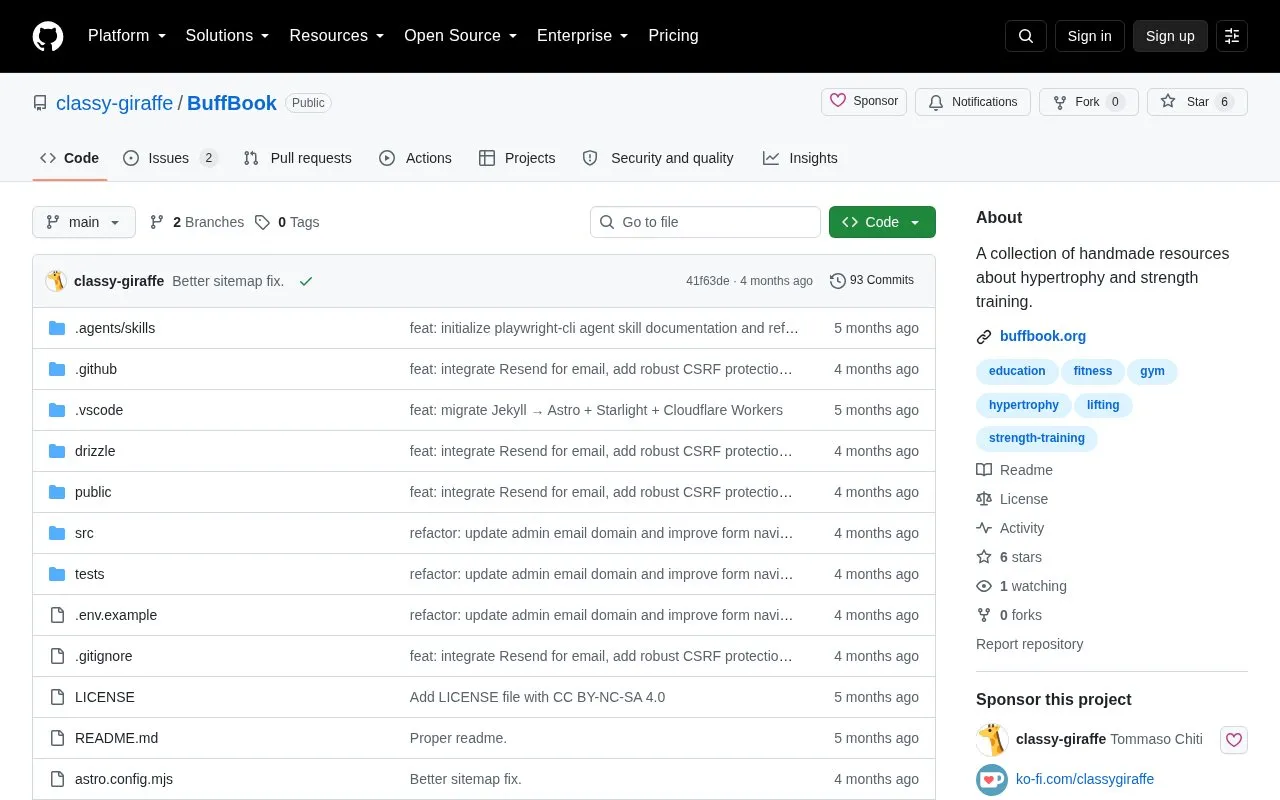Screen dimensions: 1280x800
Task: Click classy-giraffe avatar in commit bar
Action: pos(56,281)
